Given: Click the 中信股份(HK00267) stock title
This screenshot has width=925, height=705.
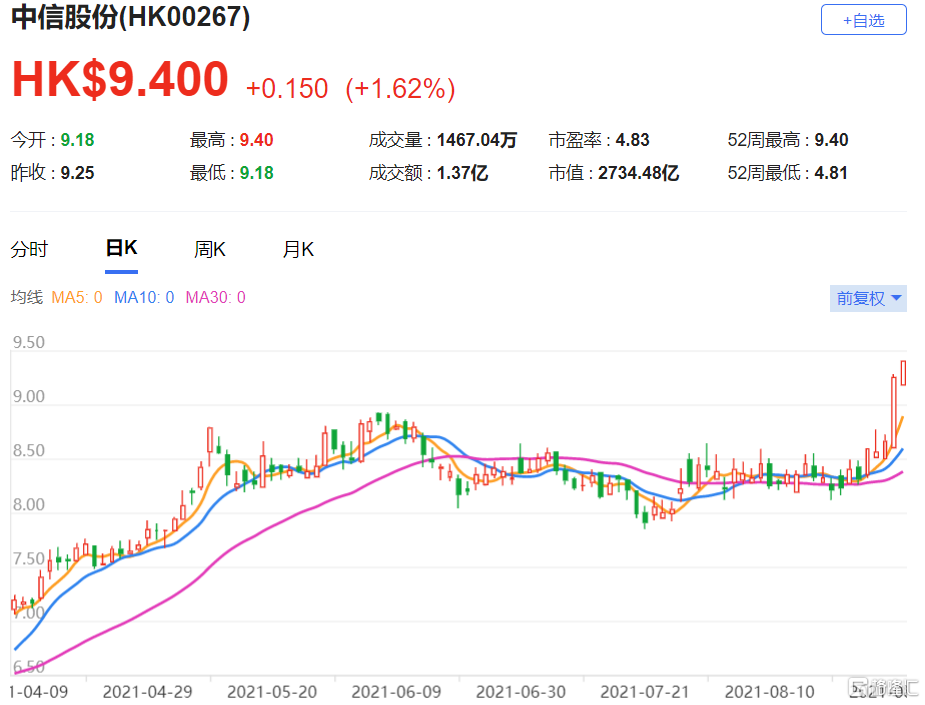Looking at the screenshot, I should pos(130,17).
